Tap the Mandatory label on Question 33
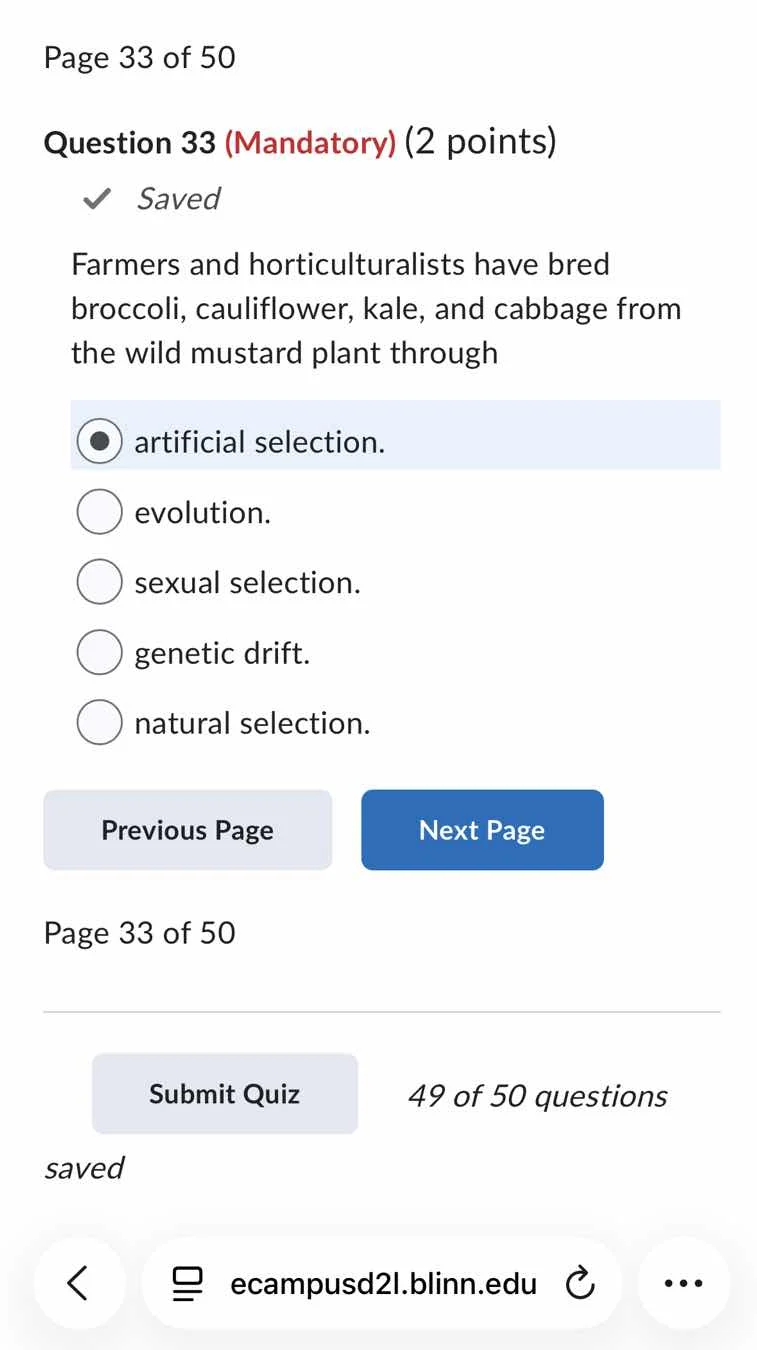Image resolution: width=757 pixels, height=1350 pixels. (311, 142)
